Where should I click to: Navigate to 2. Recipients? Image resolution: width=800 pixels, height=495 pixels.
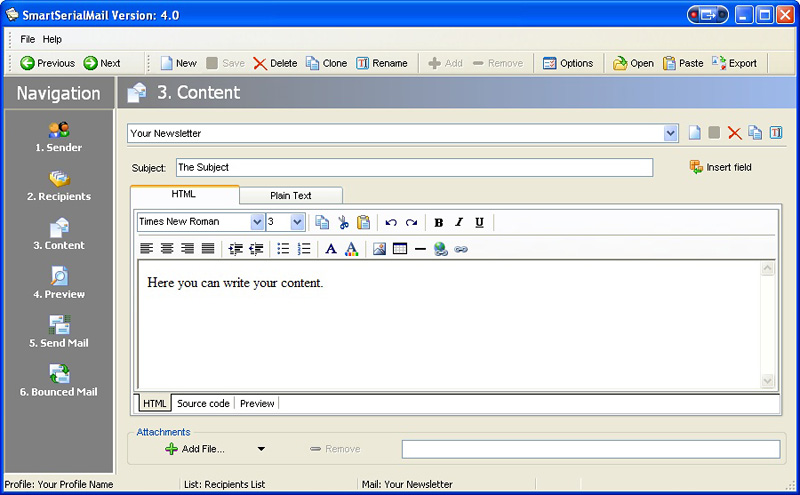pos(59,186)
